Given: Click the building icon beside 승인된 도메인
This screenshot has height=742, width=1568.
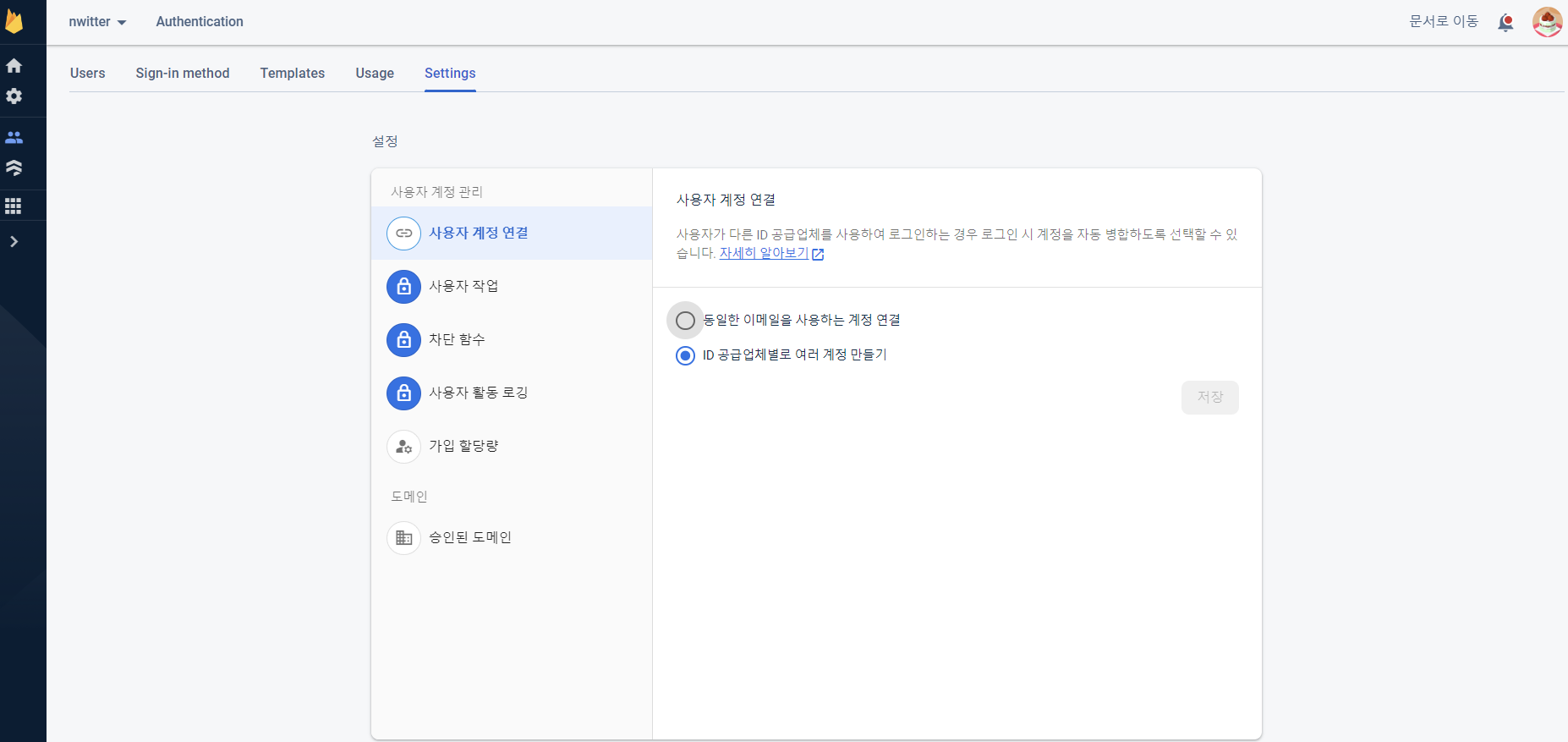Looking at the screenshot, I should point(404,538).
